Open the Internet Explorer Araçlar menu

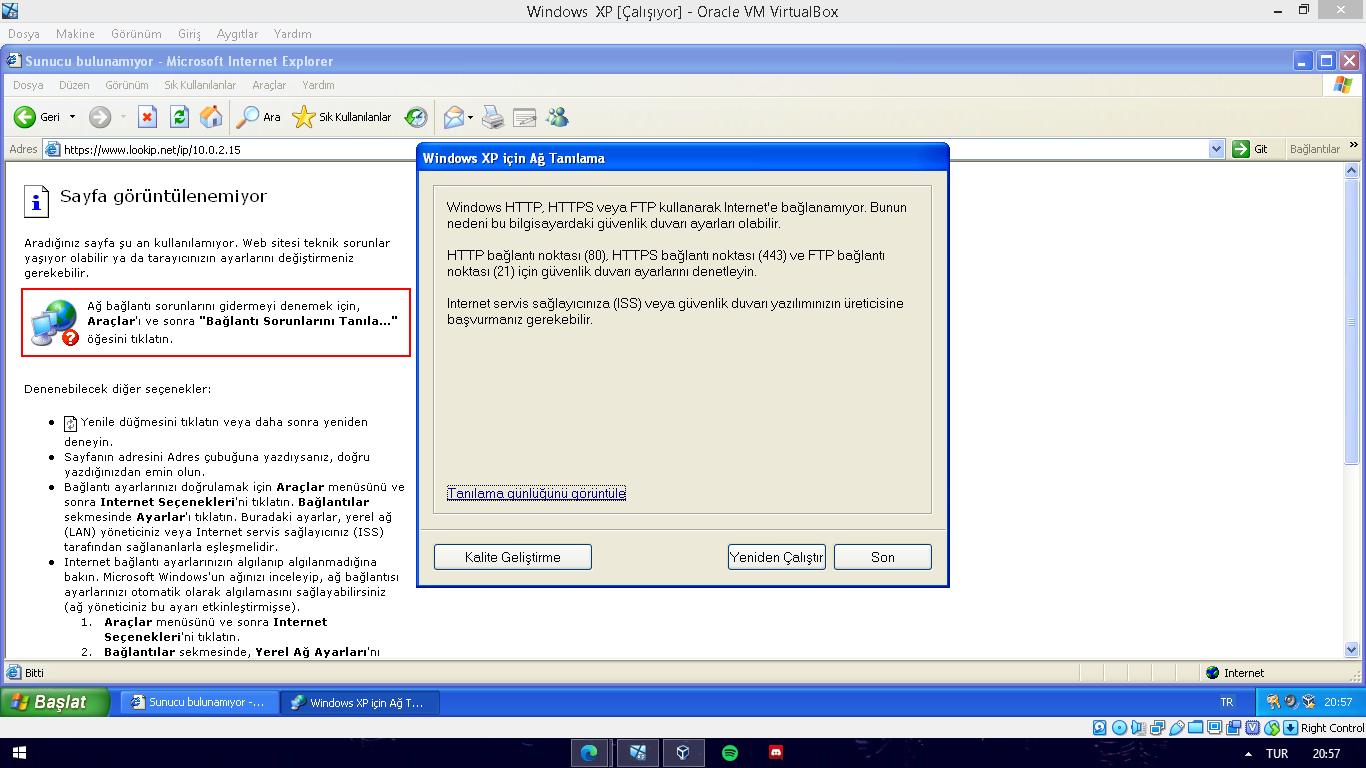pos(269,85)
